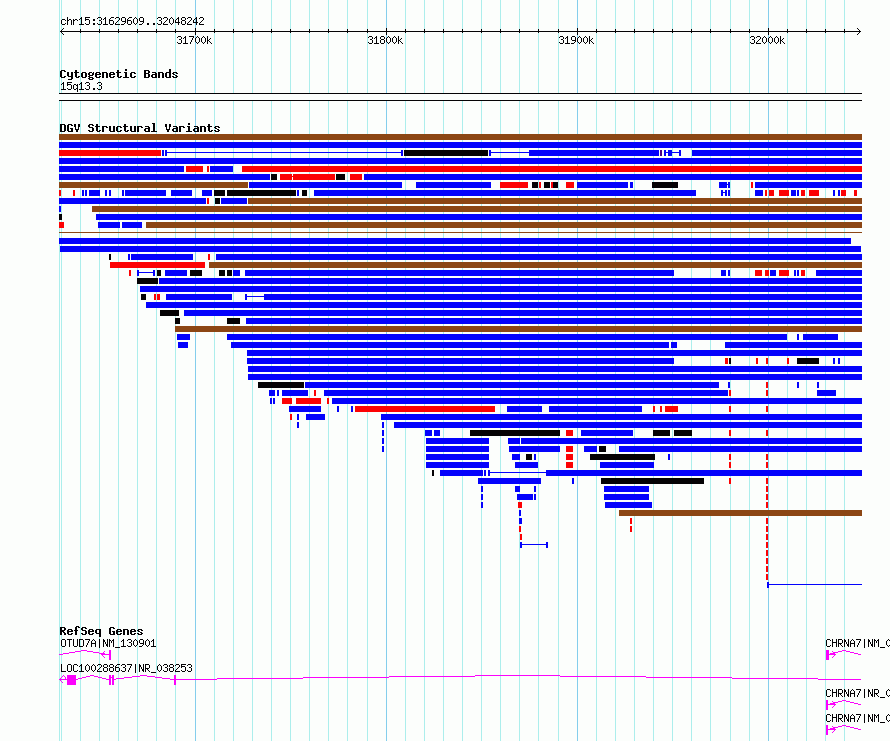Select the 31700k ruler tick label
Image resolution: width=890 pixels, height=741 pixels.
tap(194, 40)
